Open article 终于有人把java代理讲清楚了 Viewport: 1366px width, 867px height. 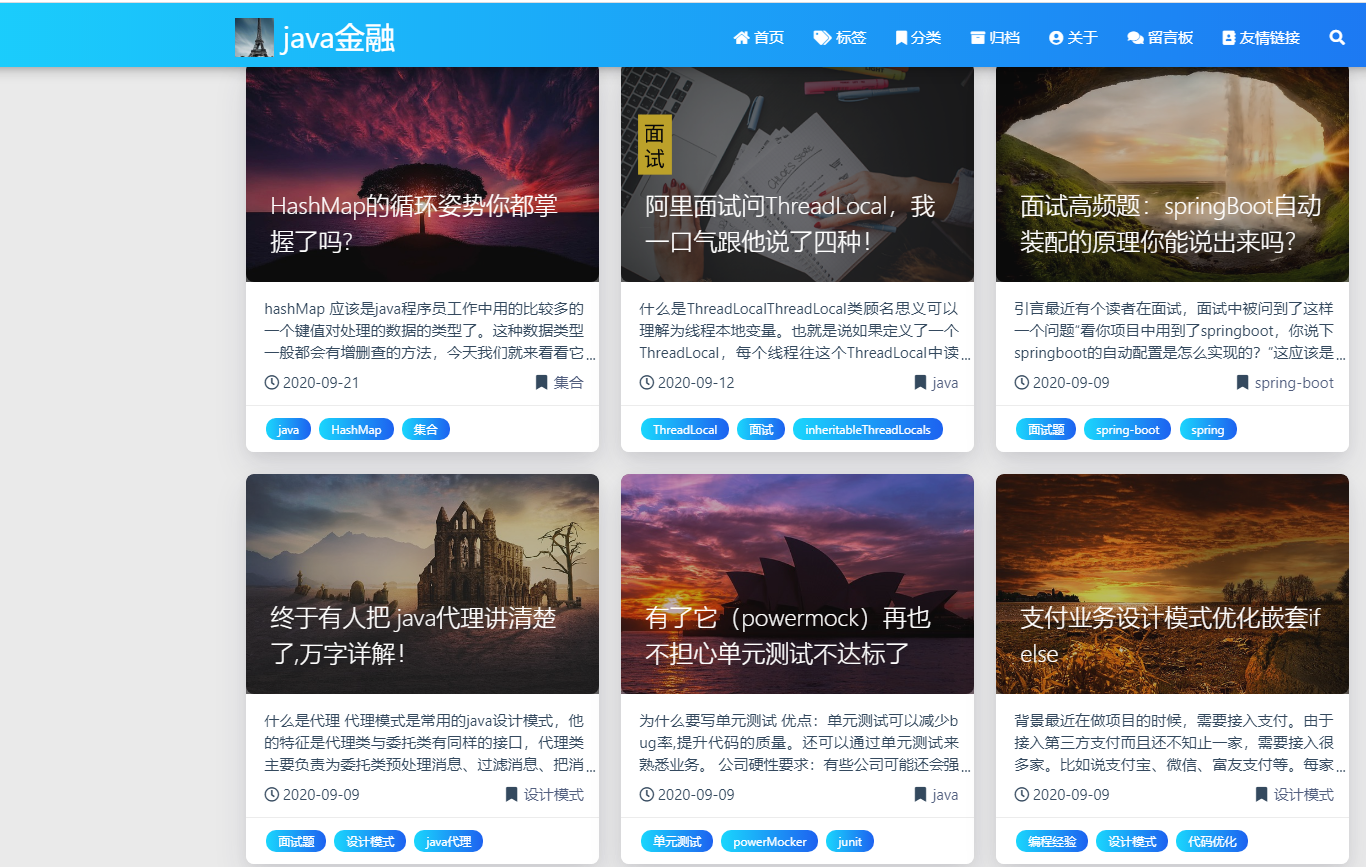pos(413,636)
